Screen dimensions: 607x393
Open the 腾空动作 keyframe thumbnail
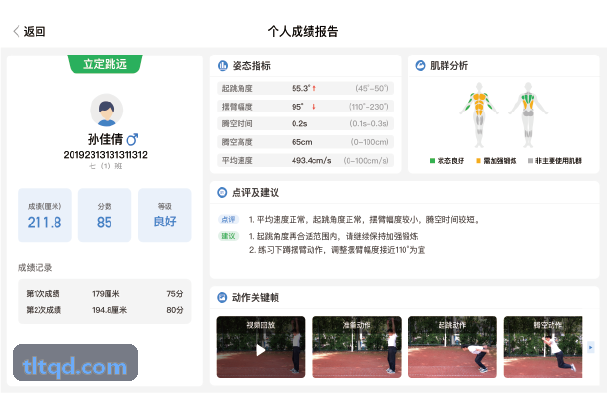(543, 347)
